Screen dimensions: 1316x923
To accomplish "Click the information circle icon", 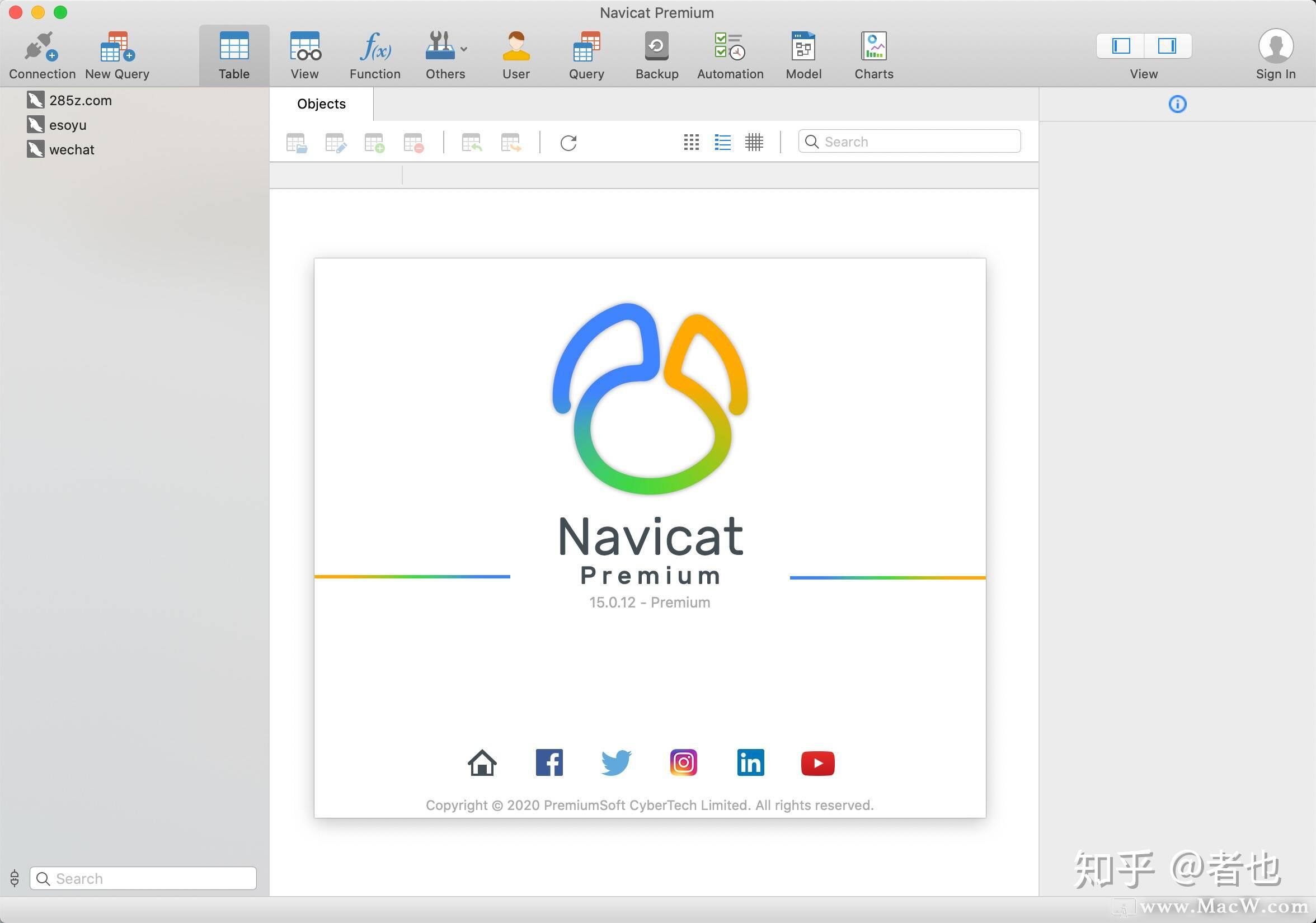I will [1177, 104].
